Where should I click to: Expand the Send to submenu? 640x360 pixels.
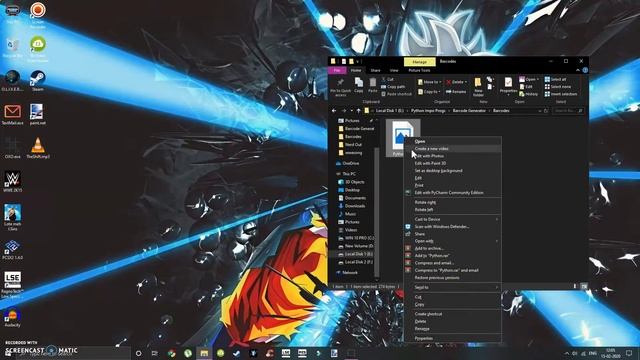(452, 287)
